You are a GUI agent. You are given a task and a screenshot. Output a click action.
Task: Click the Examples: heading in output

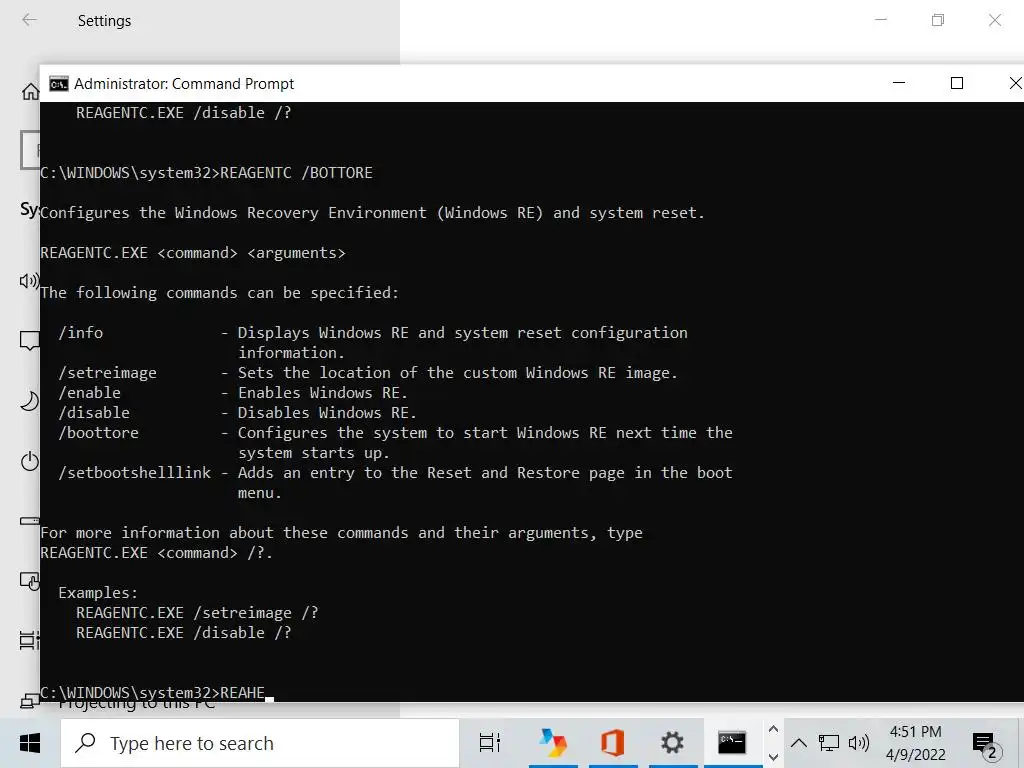[x=98, y=593]
